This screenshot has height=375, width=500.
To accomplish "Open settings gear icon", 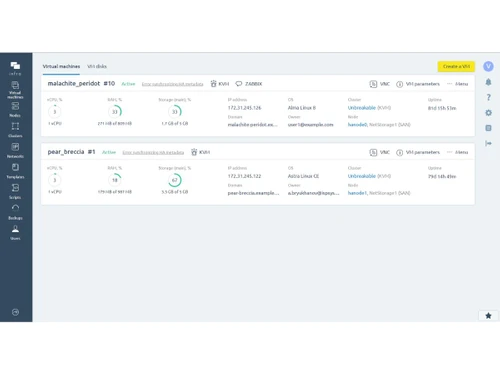I will (488, 113).
